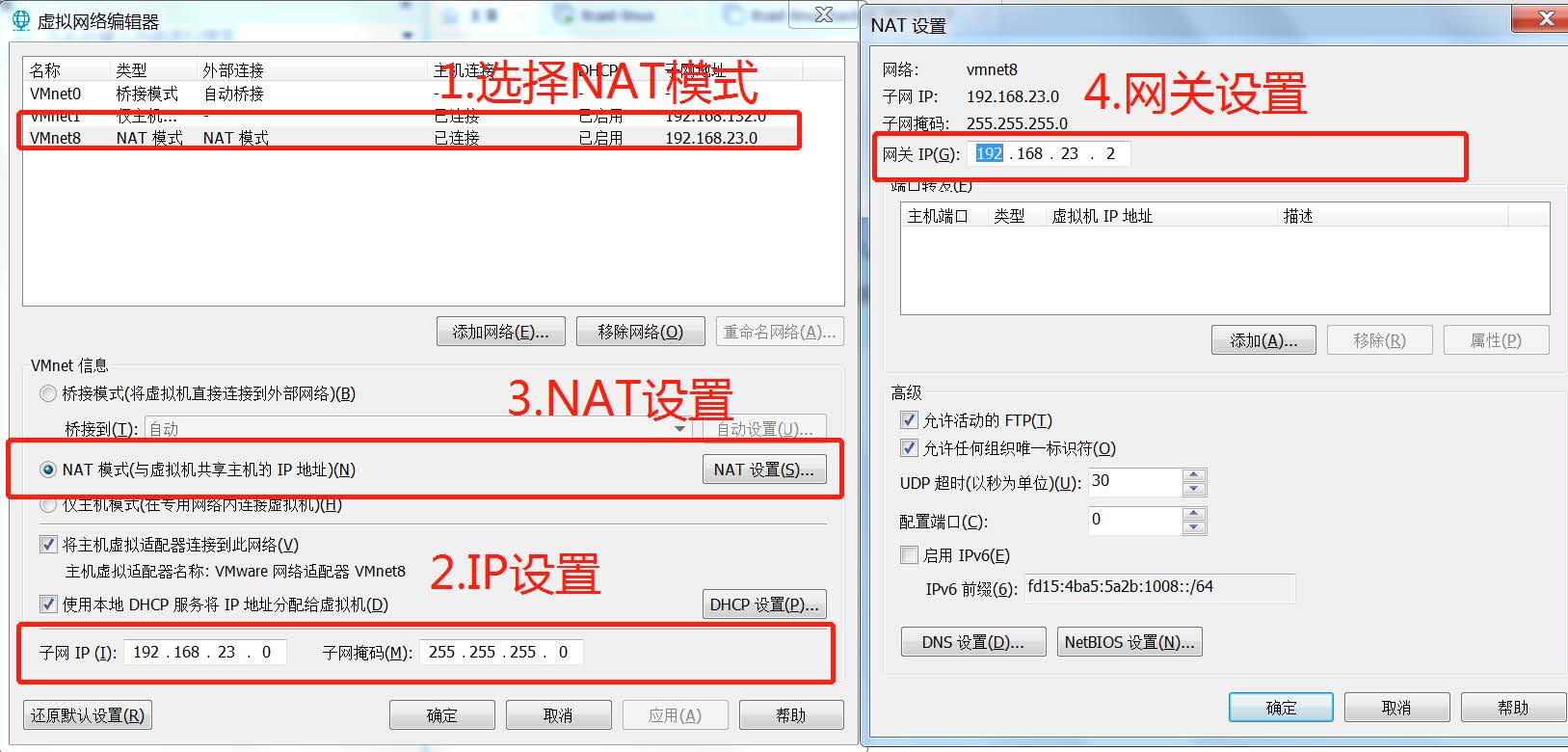Click the 添加网络(E)... button
Viewport: 1568px width, 752px height.
[500, 332]
